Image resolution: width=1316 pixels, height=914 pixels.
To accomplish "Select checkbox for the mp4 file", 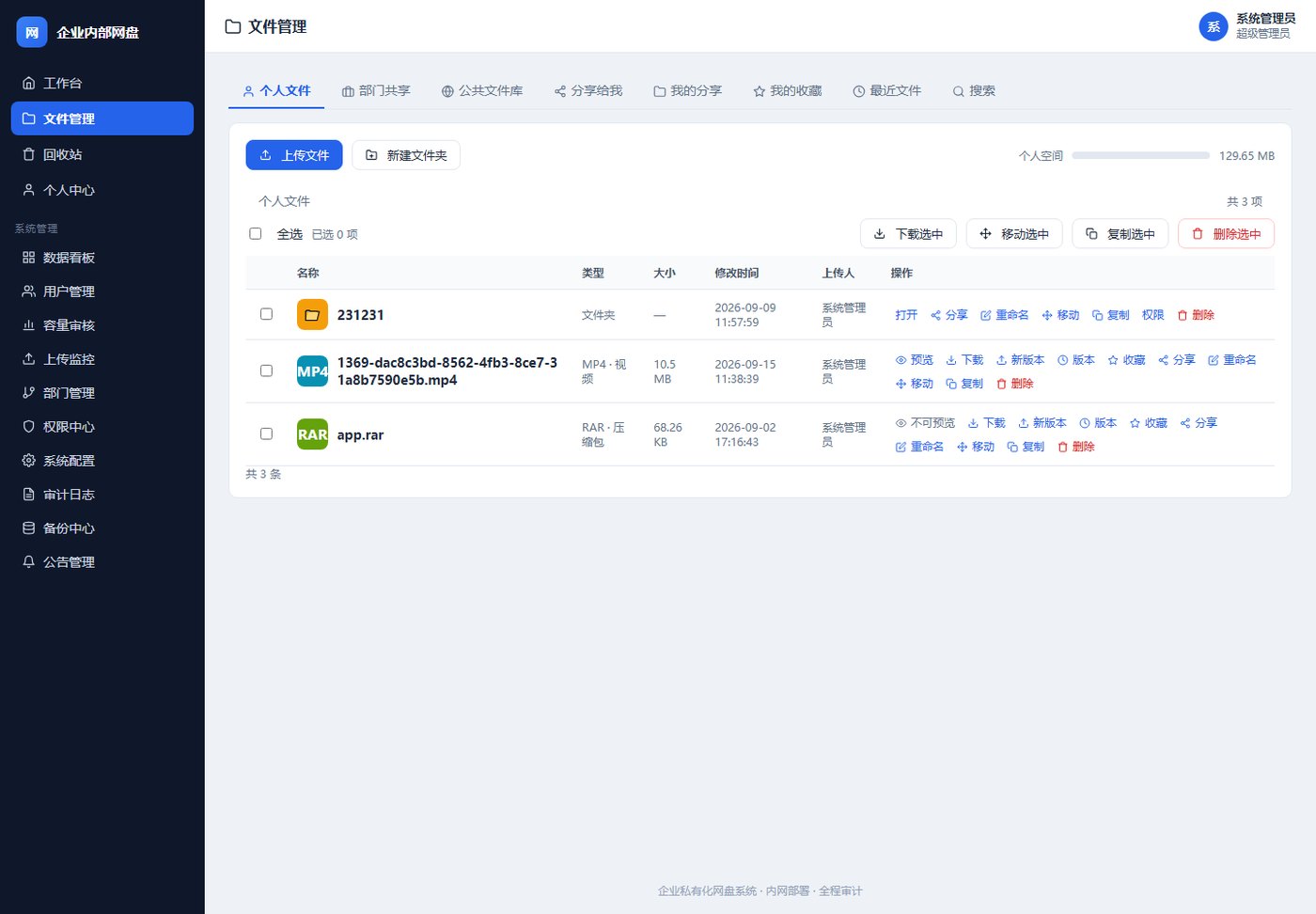I will click(x=266, y=370).
